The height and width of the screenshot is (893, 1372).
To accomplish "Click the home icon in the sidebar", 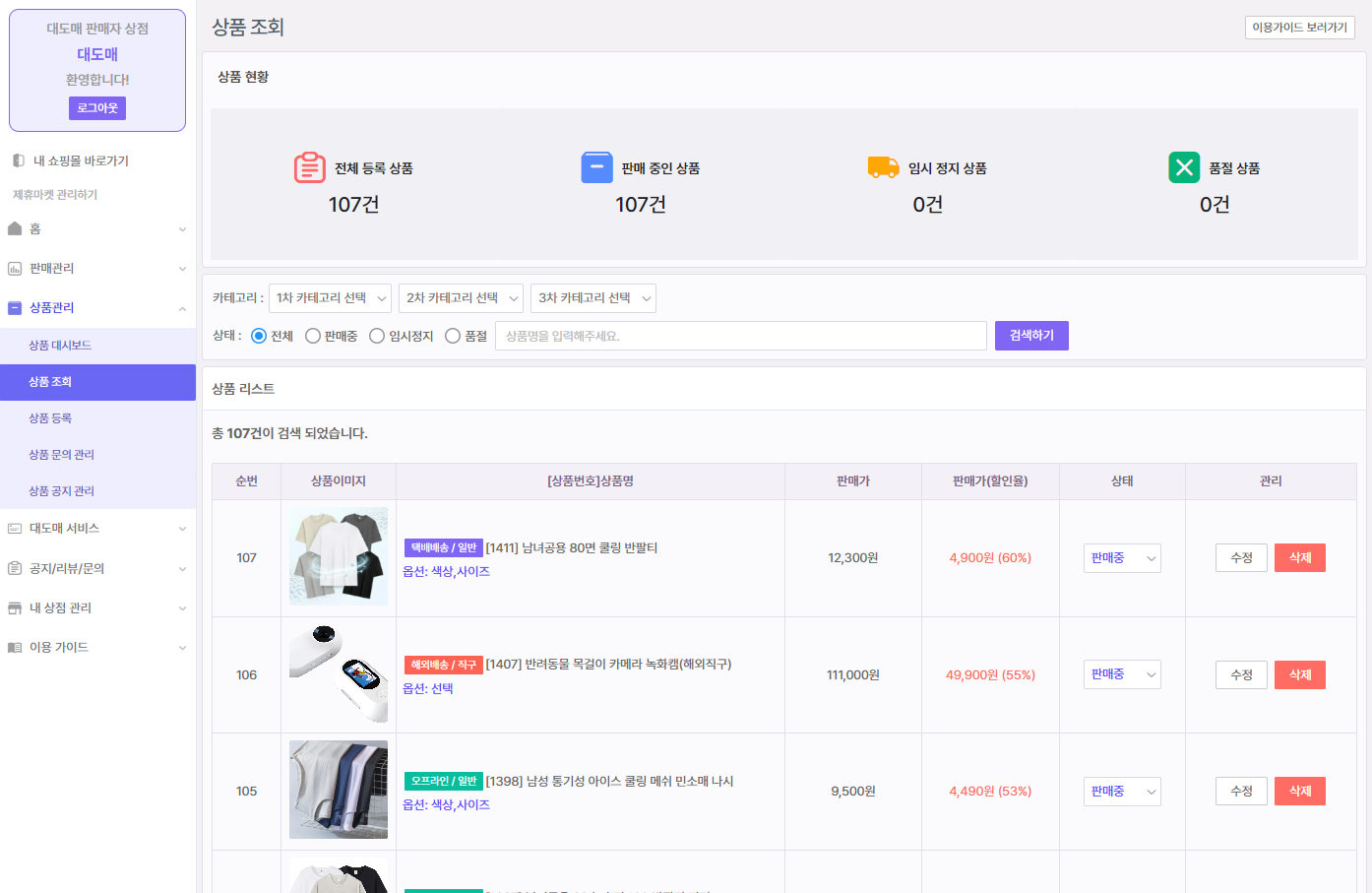I will coord(15,228).
